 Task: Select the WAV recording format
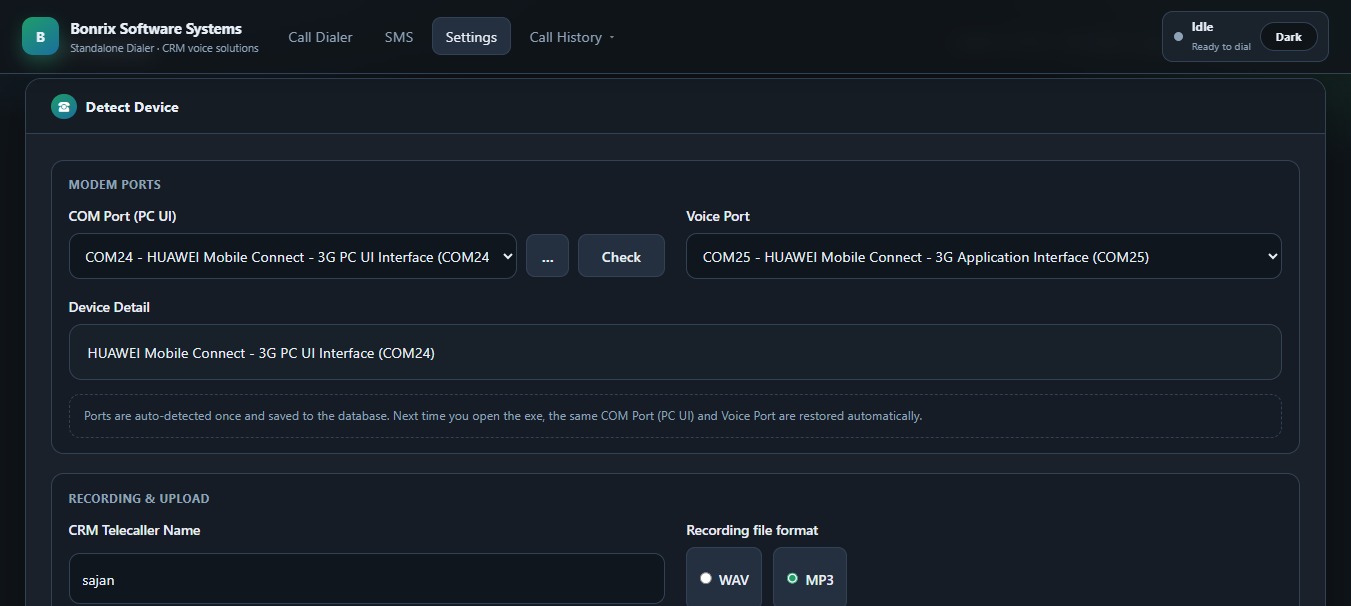(x=724, y=579)
